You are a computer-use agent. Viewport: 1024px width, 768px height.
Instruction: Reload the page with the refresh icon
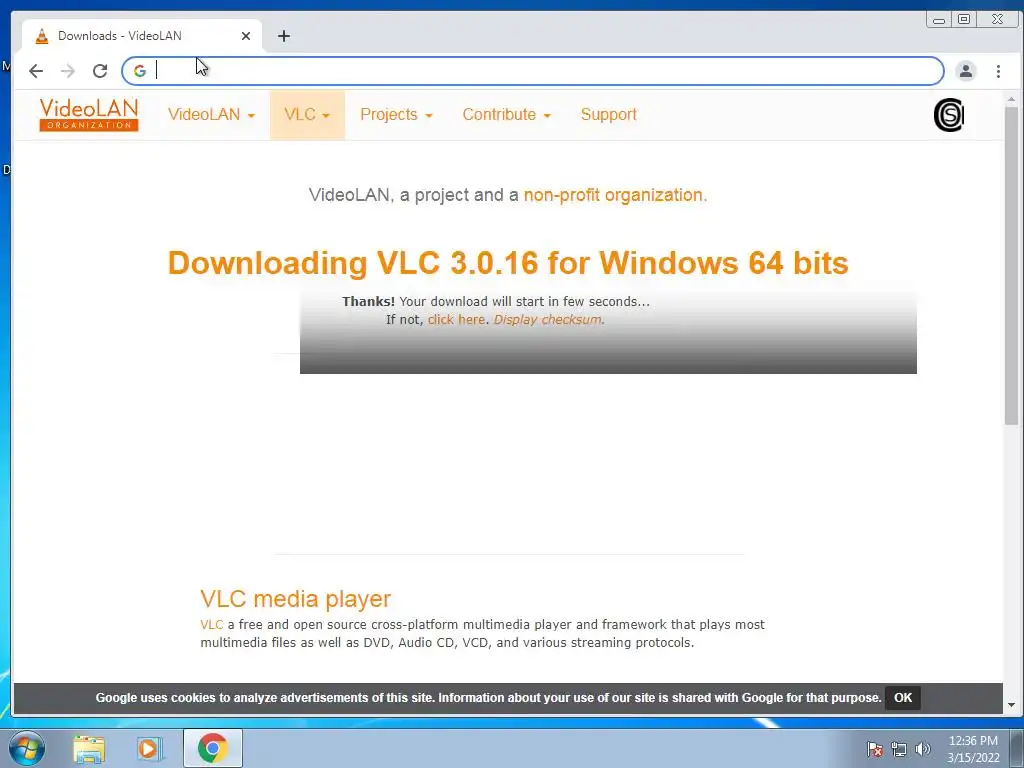(x=100, y=71)
